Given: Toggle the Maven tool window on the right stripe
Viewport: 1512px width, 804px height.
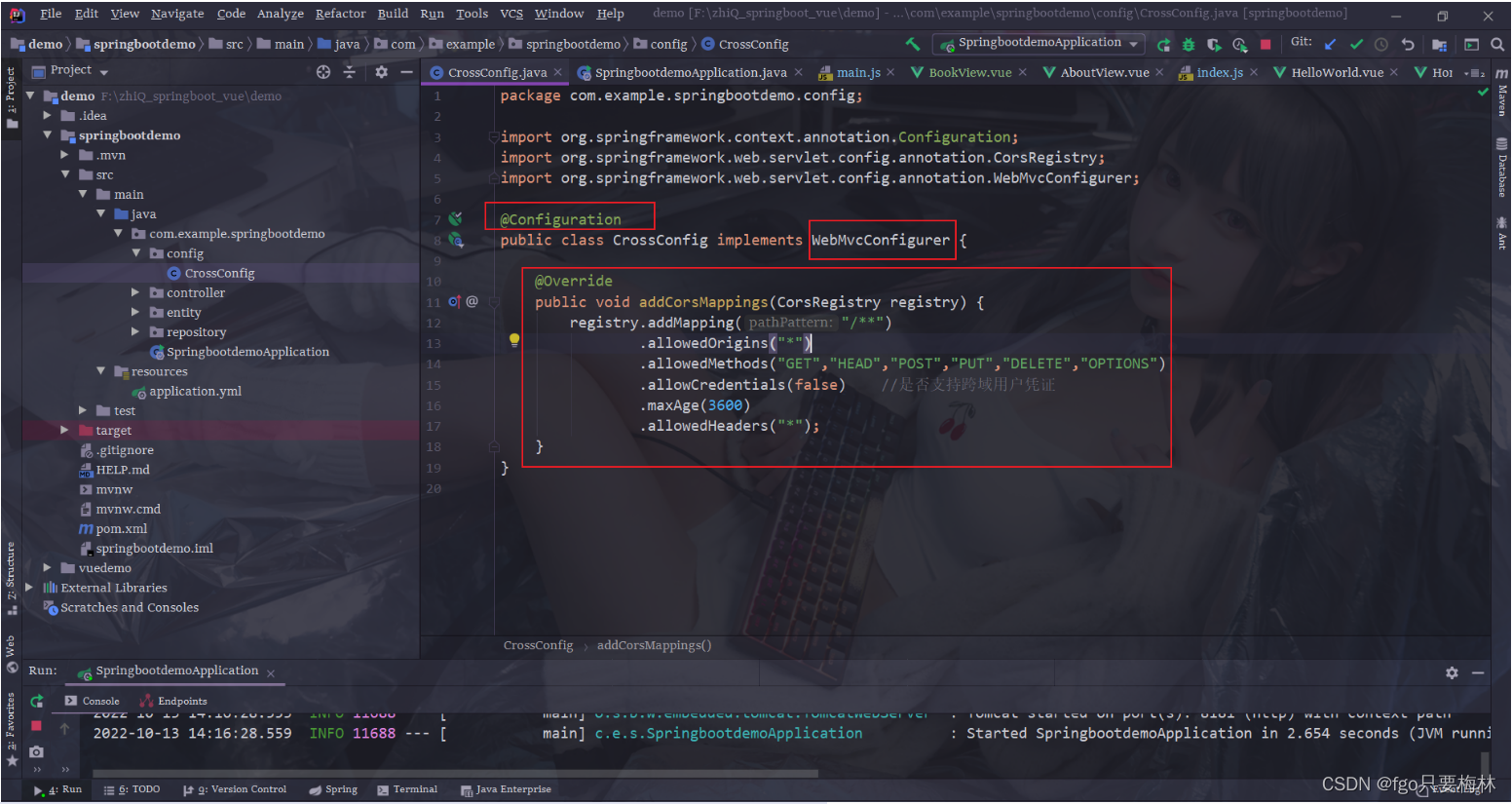Looking at the screenshot, I should click(1501, 92).
